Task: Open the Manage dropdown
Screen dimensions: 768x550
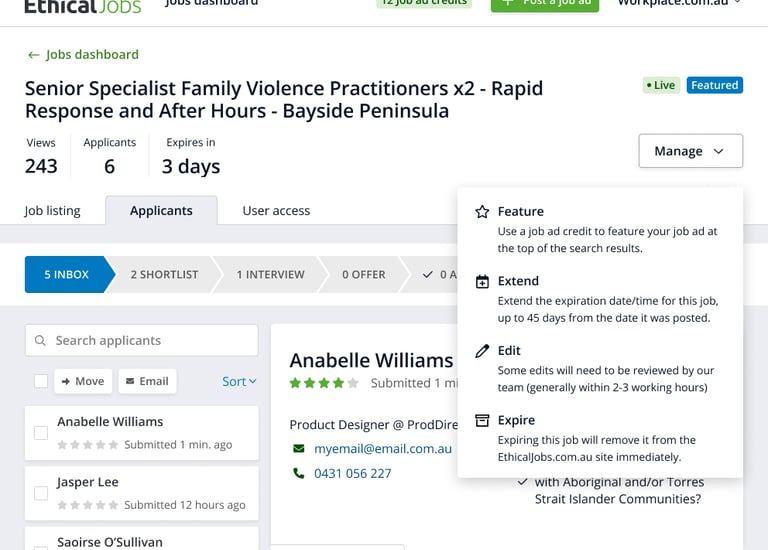Action: (x=690, y=151)
